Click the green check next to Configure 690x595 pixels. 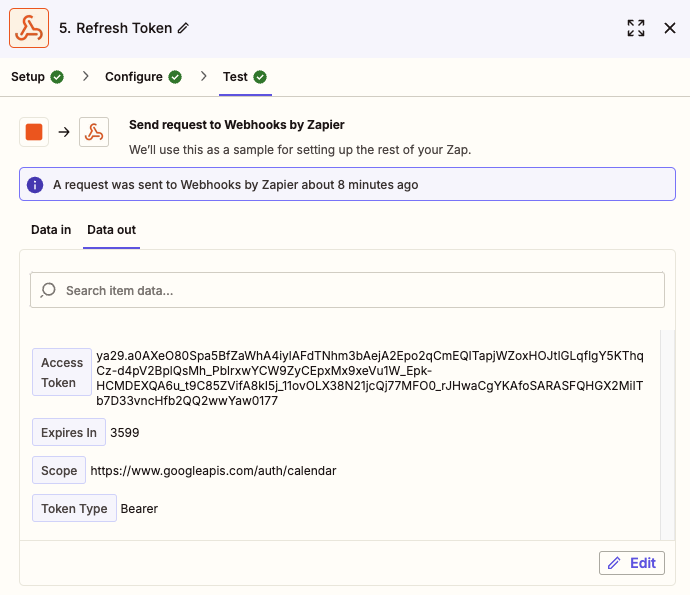pos(175,77)
